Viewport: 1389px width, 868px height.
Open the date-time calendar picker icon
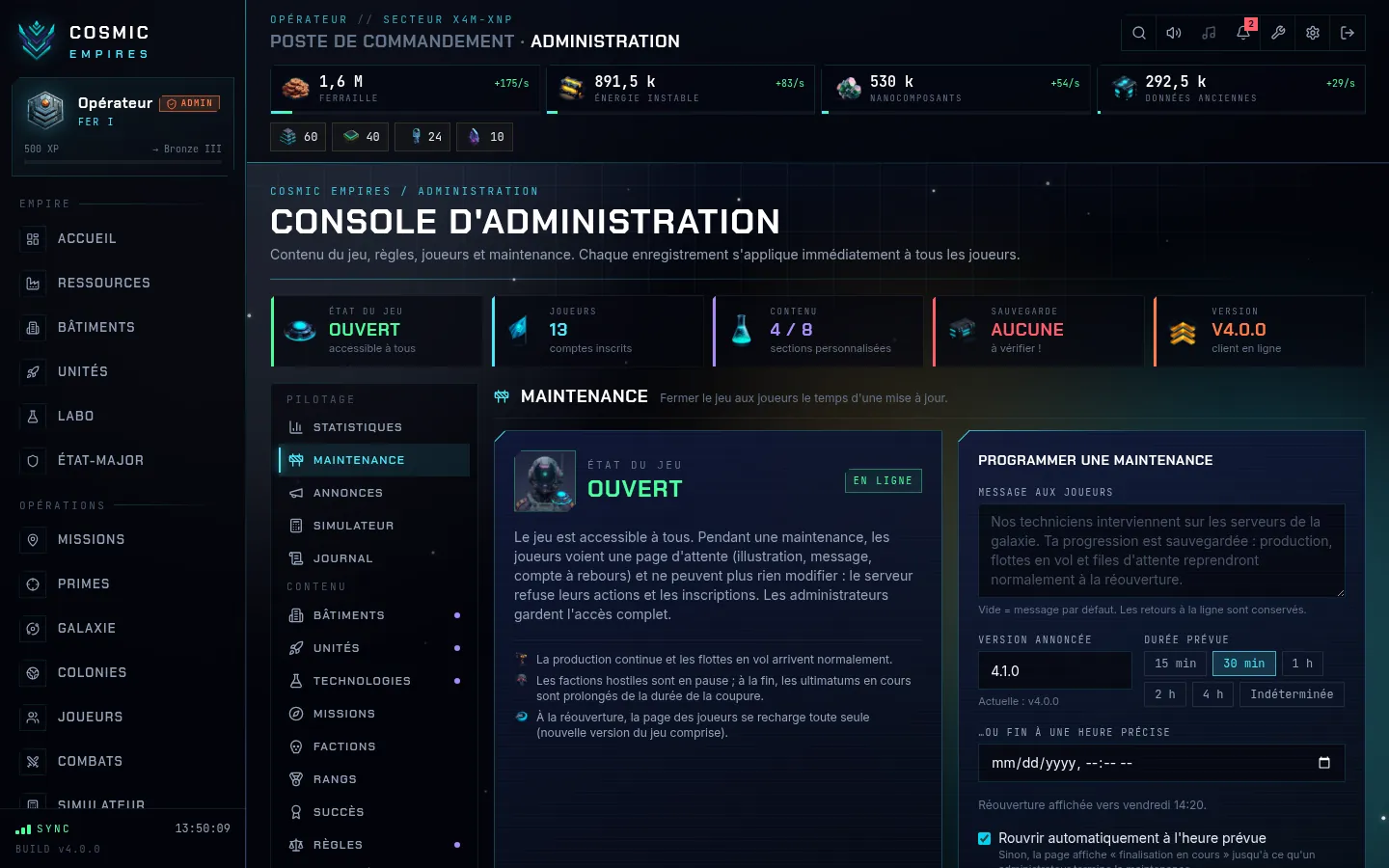1324,763
